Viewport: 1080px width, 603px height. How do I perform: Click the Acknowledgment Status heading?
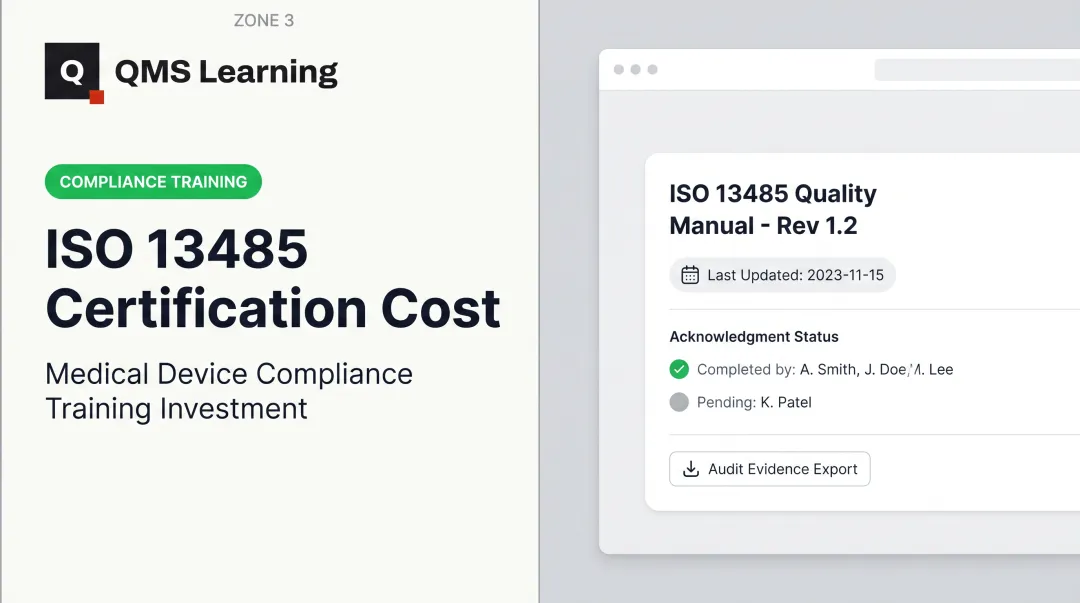pyautogui.click(x=754, y=336)
